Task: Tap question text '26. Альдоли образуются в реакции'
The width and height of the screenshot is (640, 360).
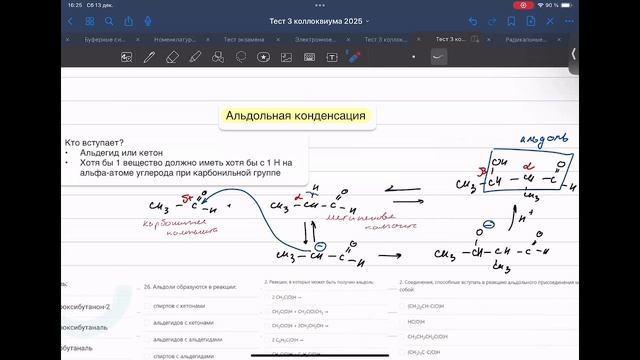Action: click(190, 287)
